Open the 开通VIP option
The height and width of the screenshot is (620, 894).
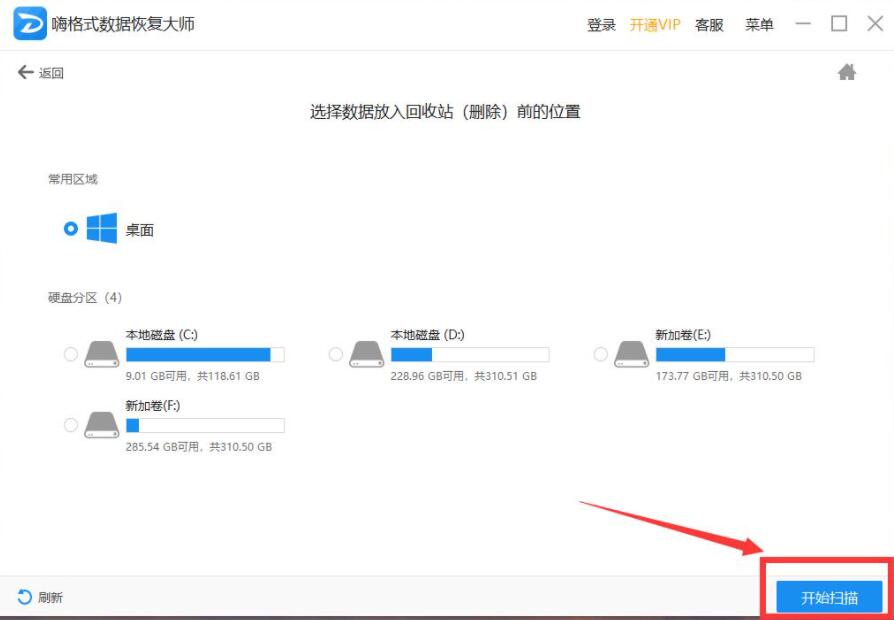point(655,25)
